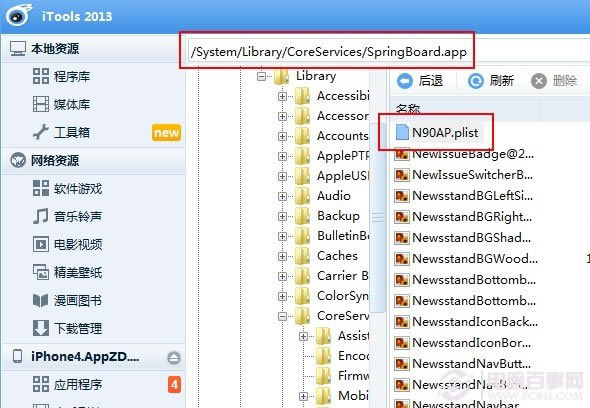Viewport: 590px width, 408px height.
Task: Collapse the CoreServices folder node
Action: 282,316
